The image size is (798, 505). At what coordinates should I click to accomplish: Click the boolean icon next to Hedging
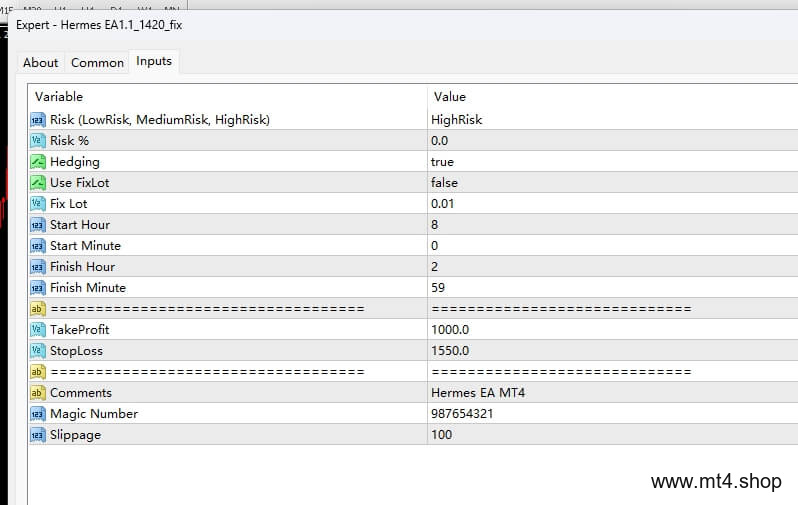38,162
